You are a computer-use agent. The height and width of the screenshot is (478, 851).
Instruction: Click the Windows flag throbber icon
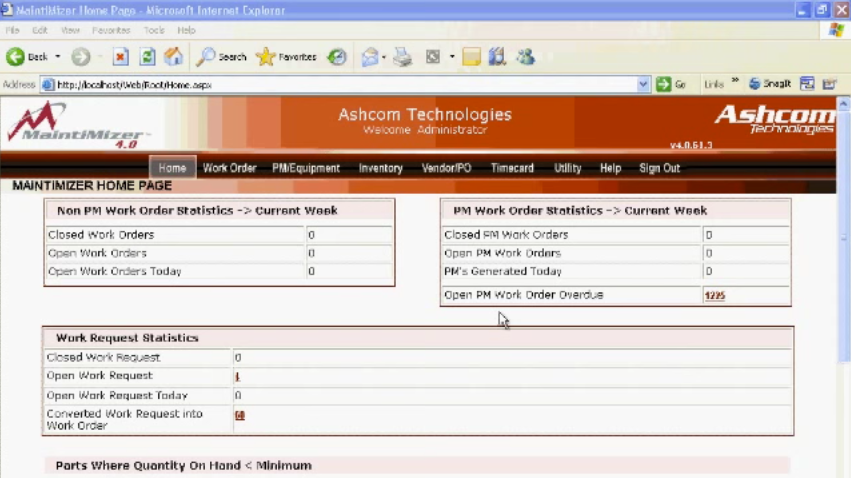coord(836,30)
